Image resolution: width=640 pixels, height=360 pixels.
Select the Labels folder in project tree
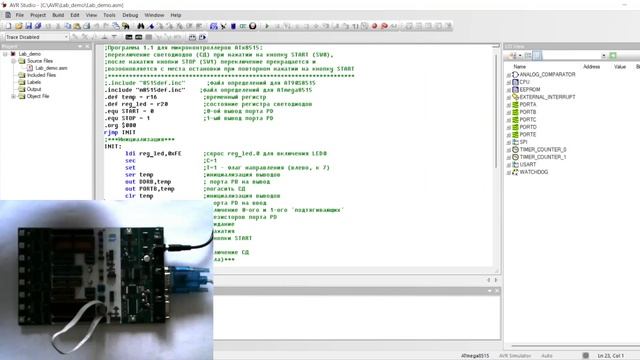[34, 82]
